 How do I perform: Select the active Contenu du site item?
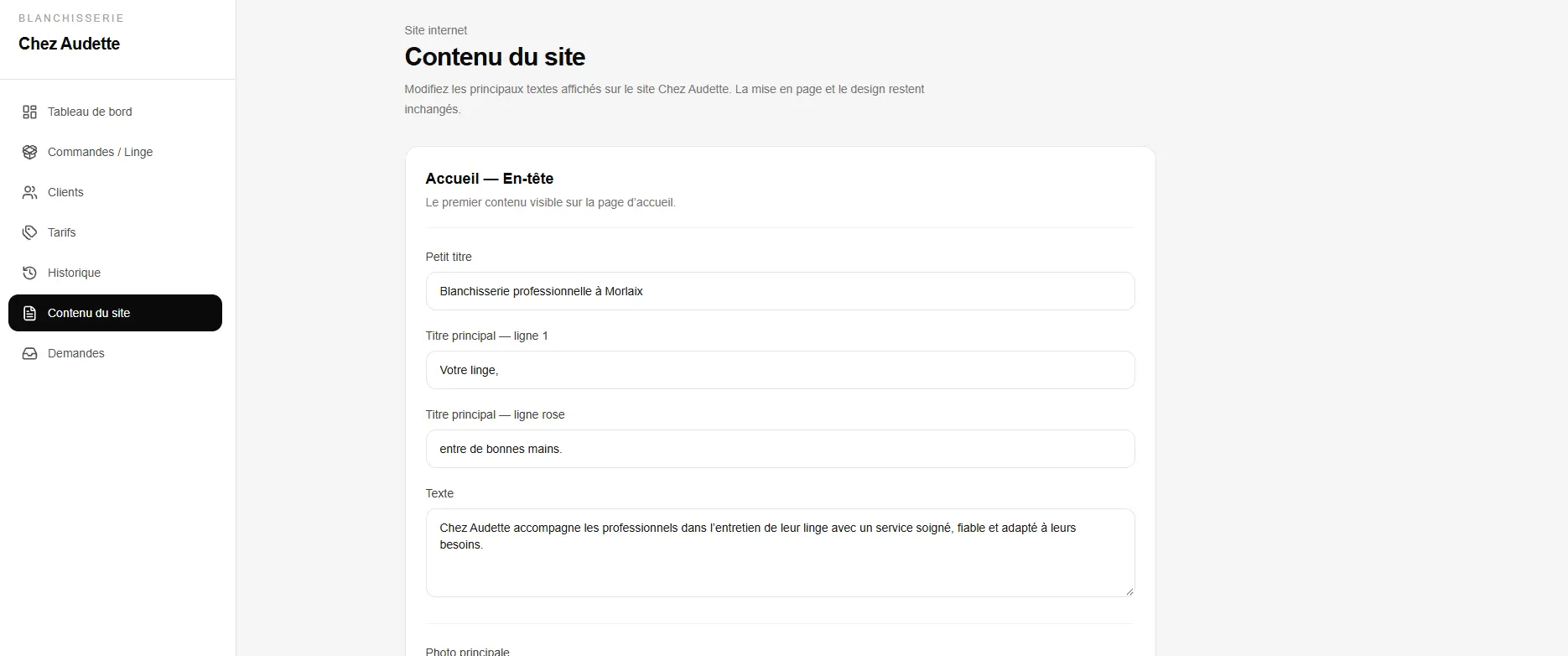[x=115, y=313]
